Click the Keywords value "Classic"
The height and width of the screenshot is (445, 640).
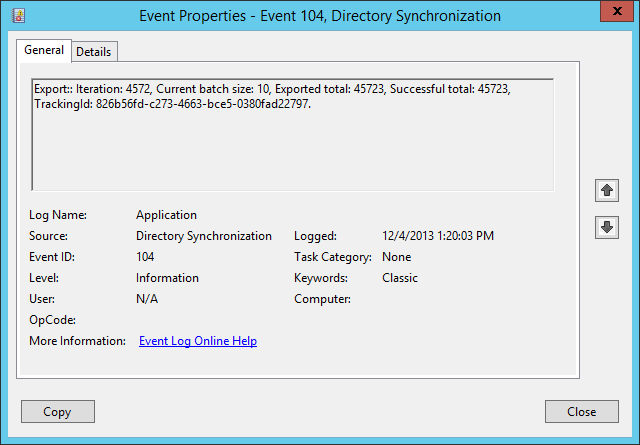point(400,278)
